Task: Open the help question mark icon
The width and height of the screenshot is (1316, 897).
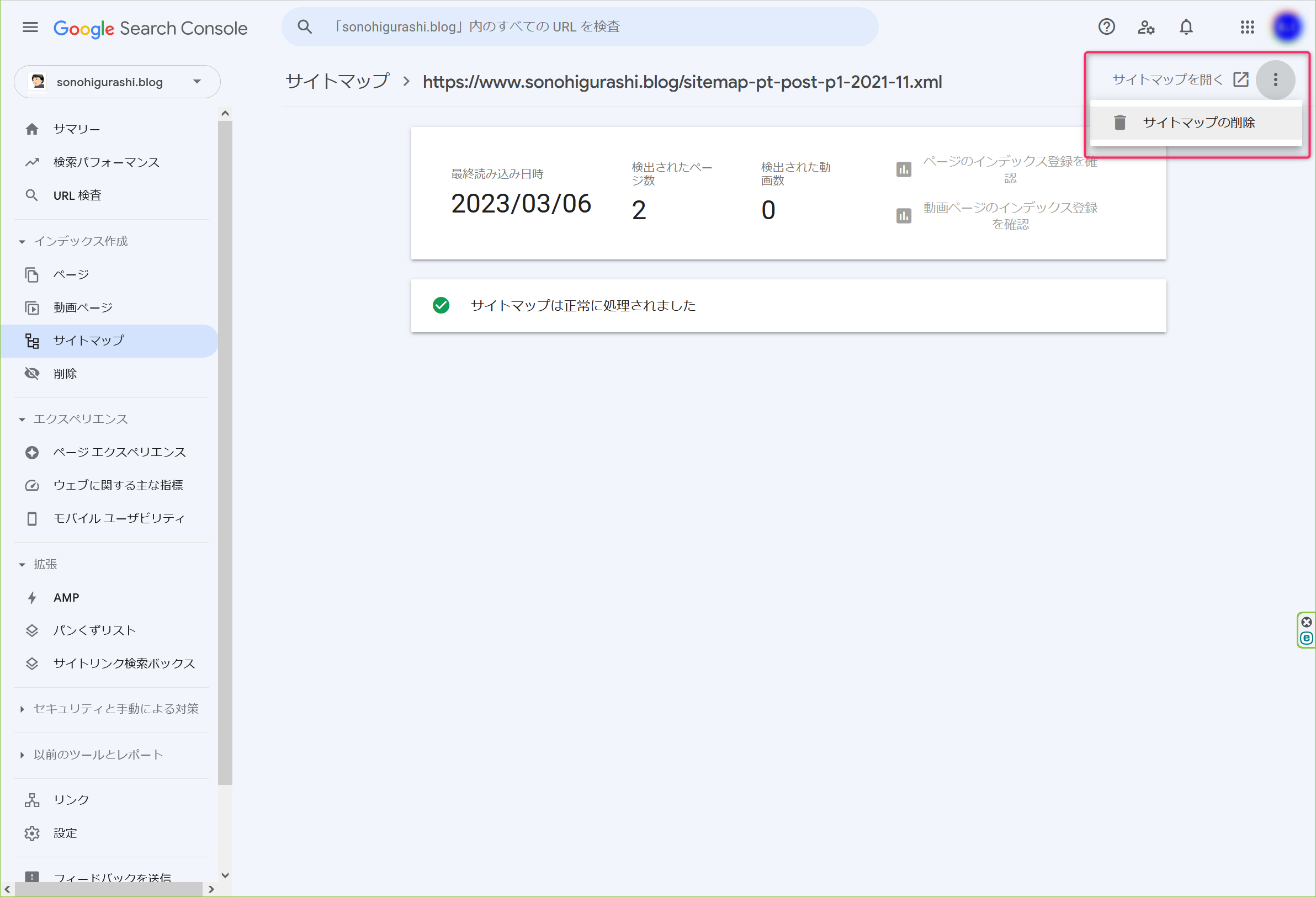Action: point(1106,26)
